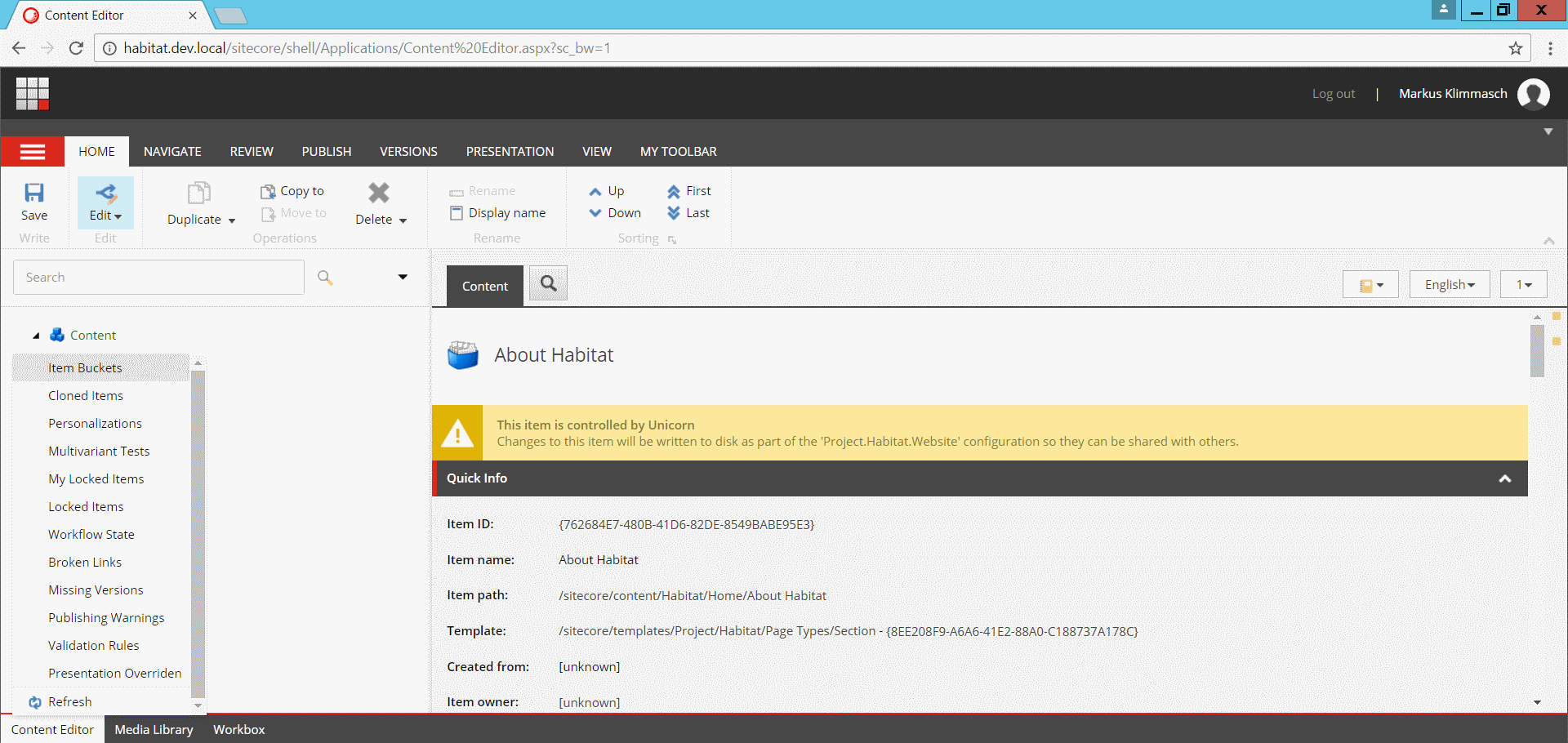Screen dimensions: 1568x743
Task: Open Media Library from bottom bar
Action: click(x=154, y=729)
